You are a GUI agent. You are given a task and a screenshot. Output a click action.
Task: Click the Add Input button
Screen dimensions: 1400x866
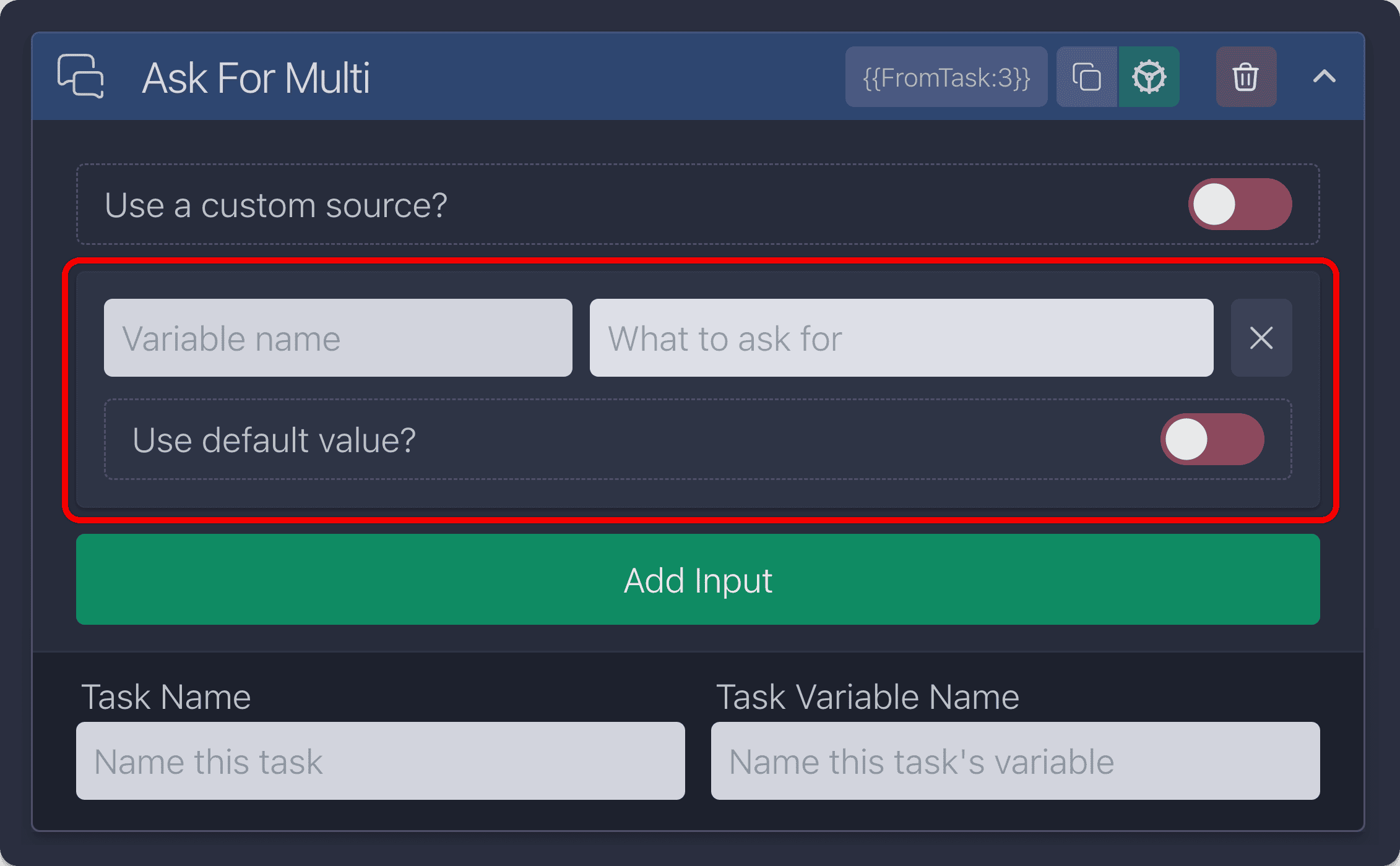[698, 580]
